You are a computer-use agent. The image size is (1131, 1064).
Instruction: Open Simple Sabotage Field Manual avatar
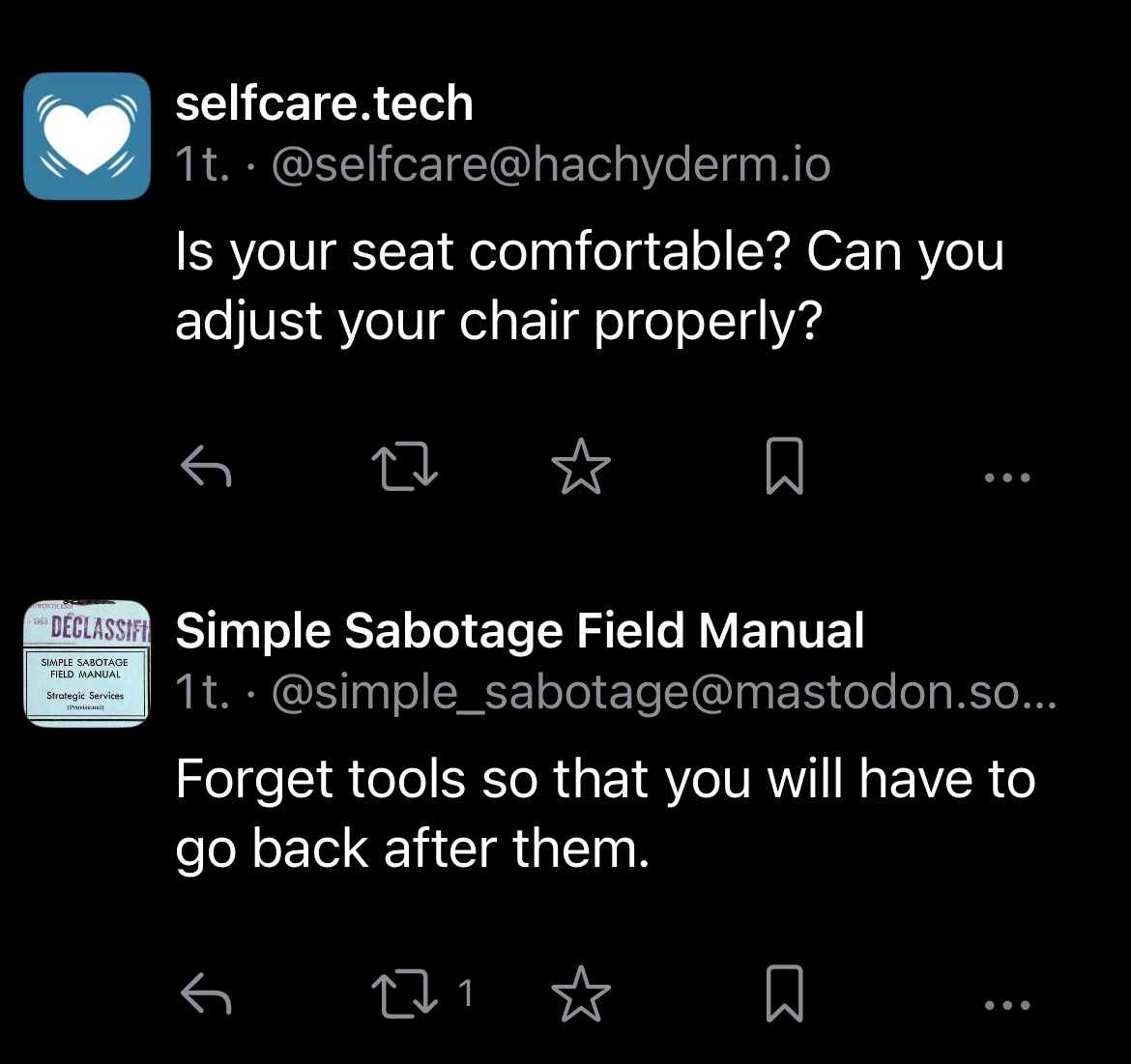pyautogui.click(x=87, y=663)
